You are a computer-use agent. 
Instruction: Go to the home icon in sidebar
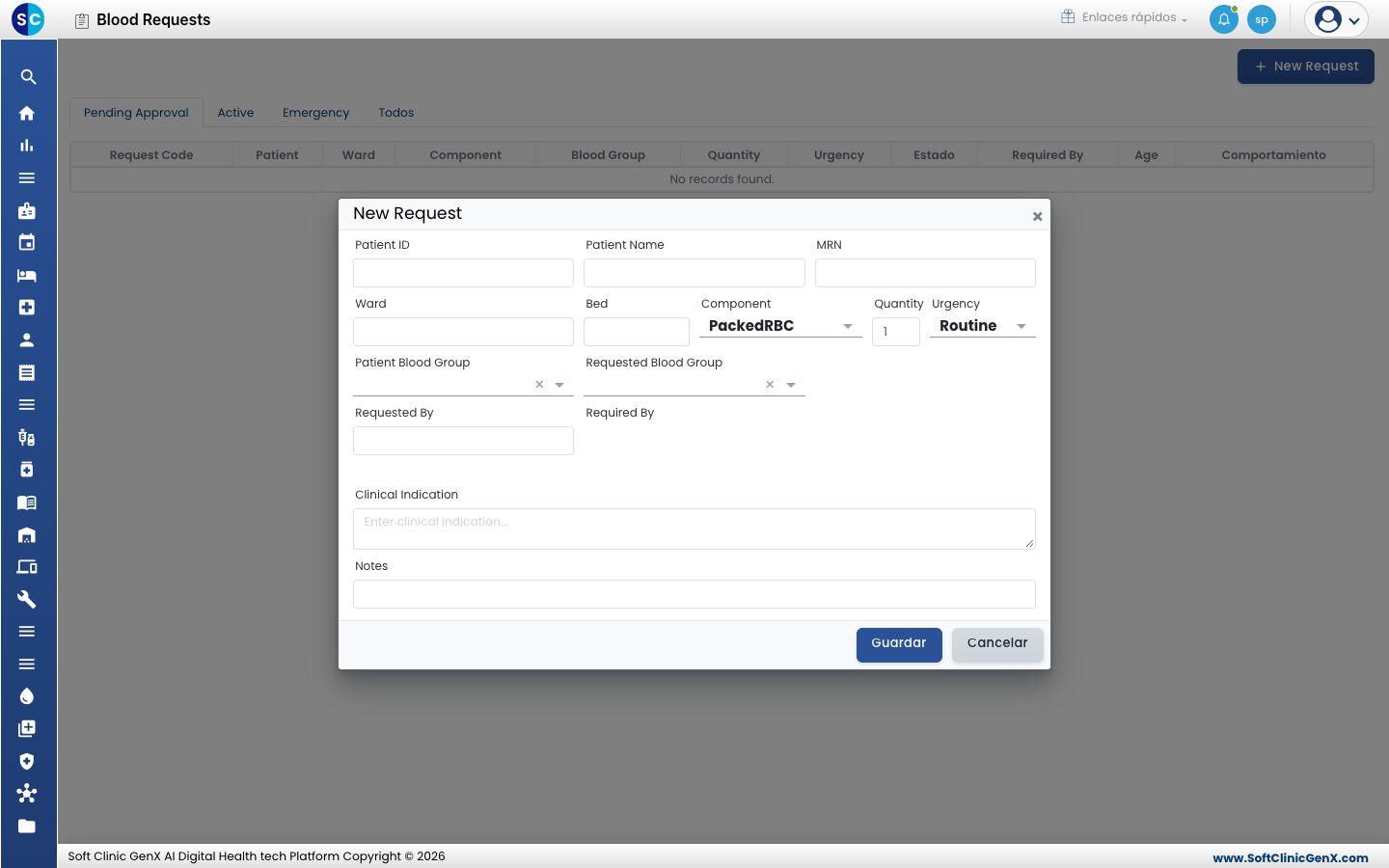pos(27,113)
